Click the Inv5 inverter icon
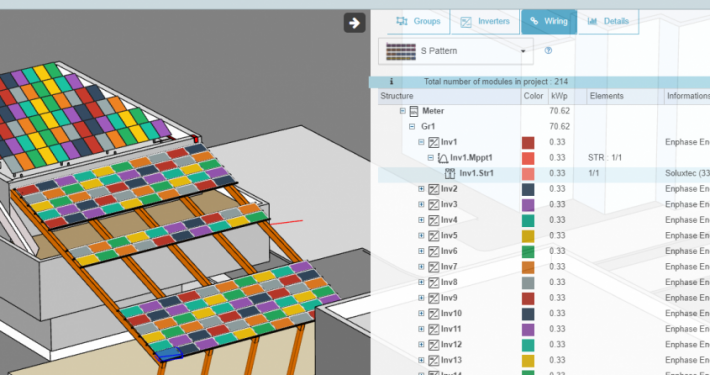Viewport: 710px width, 375px height. click(433, 236)
